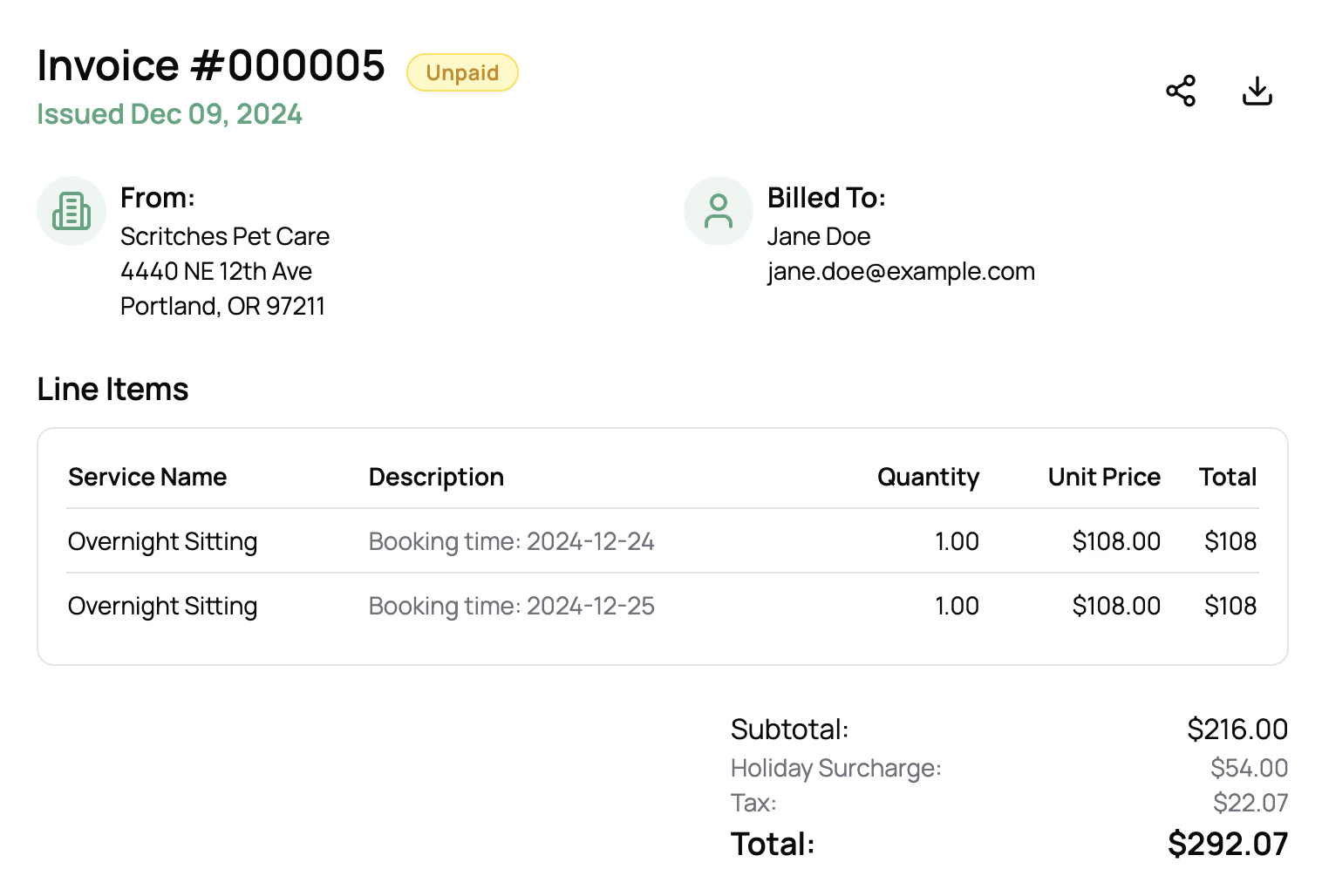1322x896 pixels.
Task: Click the Issued Dec 09, 2024 date
Action: [x=169, y=114]
